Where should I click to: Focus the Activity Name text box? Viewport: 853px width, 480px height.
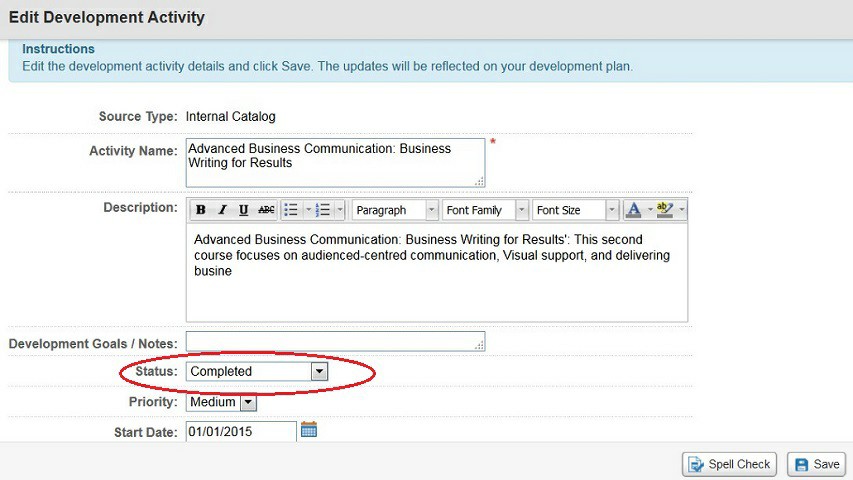(335, 163)
